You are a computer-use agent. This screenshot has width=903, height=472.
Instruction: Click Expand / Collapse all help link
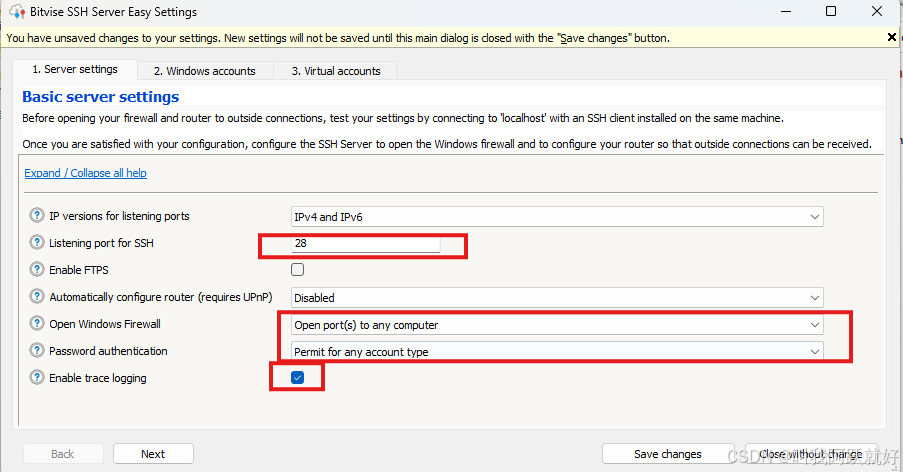(85, 173)
